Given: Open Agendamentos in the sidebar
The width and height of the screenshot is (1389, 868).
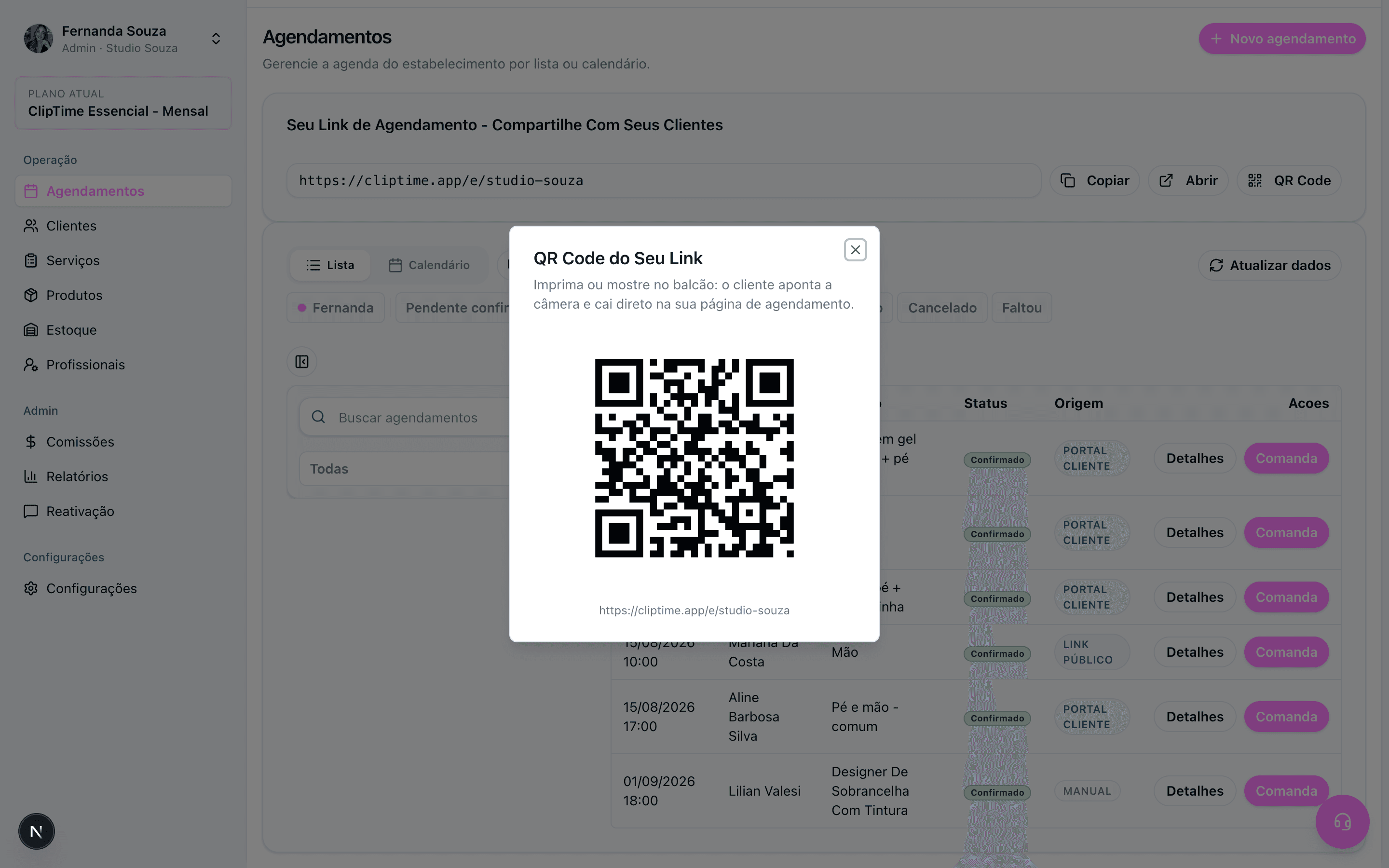Looking at the screenshot, I should click(123, 191).
